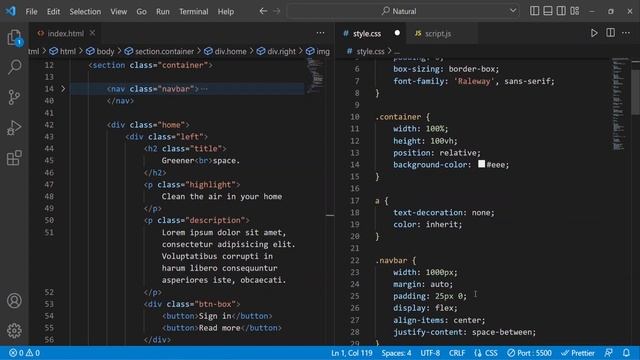Run the file with the play icon
Screen dimensions: 640x360
click(x=594, y=33)
